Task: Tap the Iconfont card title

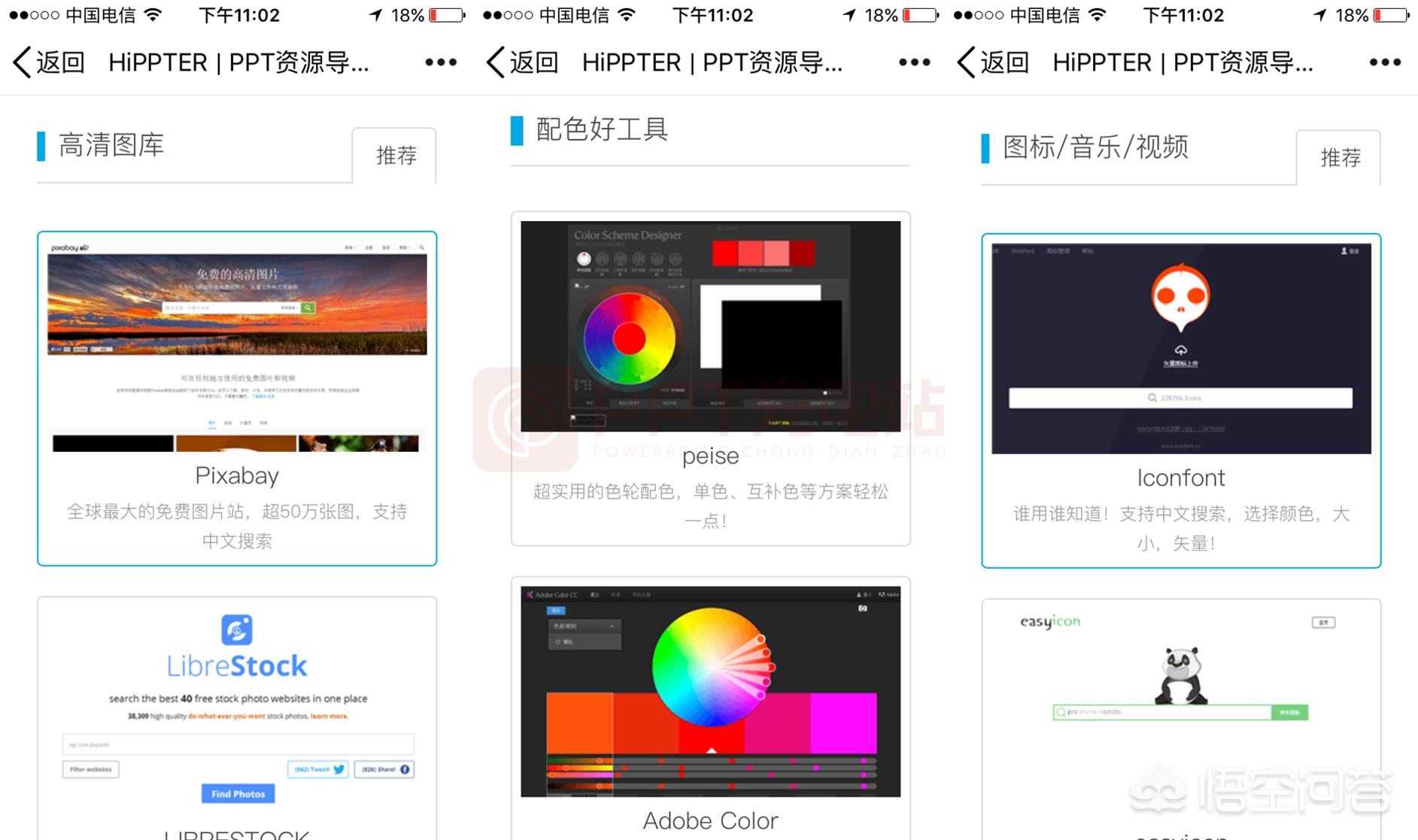Action: (1181, 478)
